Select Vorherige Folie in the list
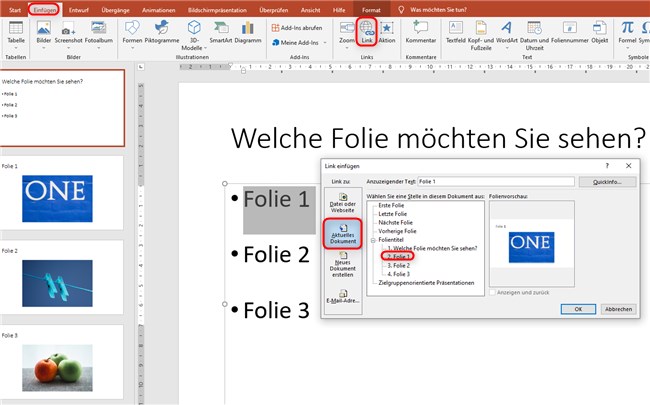 click(397, 231)
